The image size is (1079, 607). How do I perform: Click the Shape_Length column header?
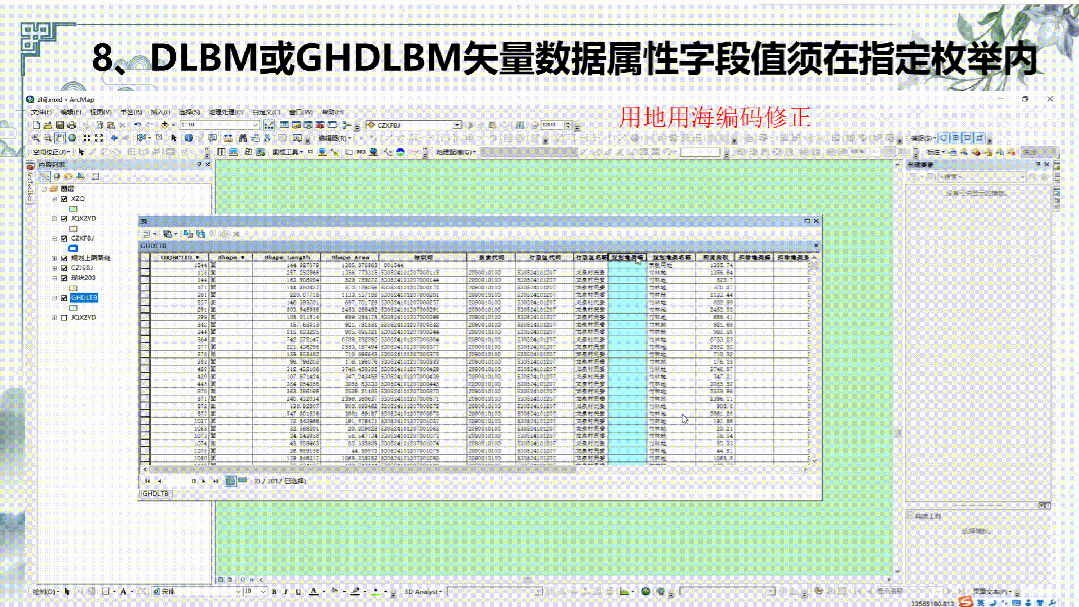(x=286, y=257)
